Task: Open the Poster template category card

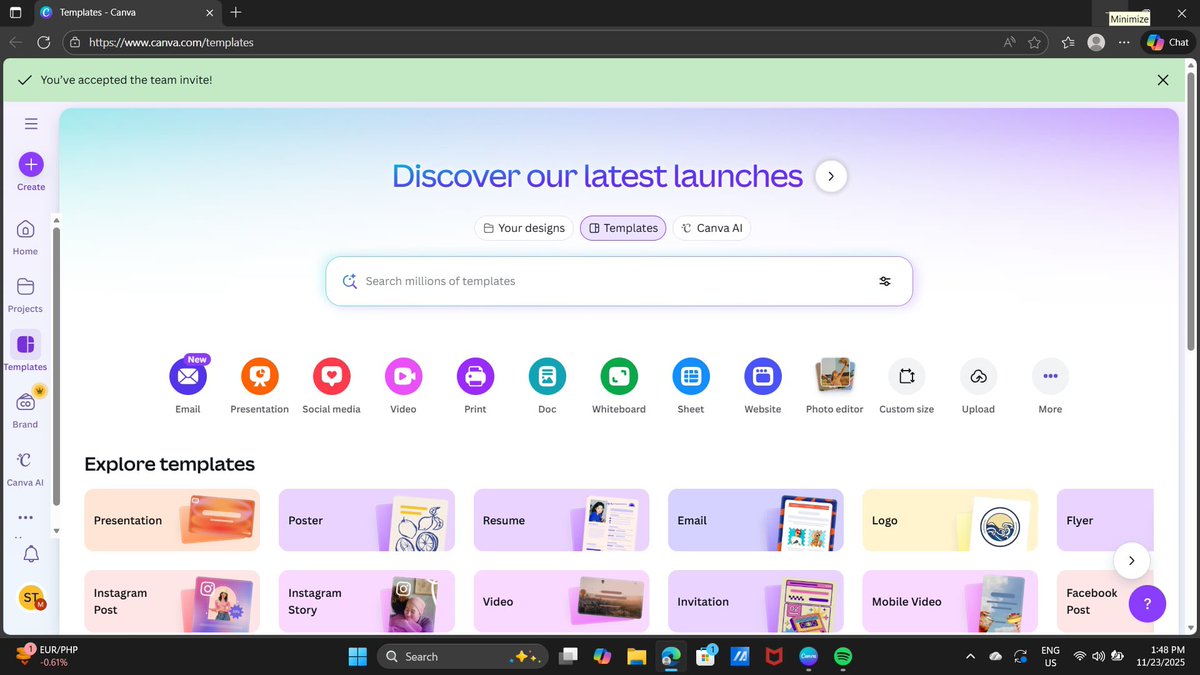Action: point(367,520)
